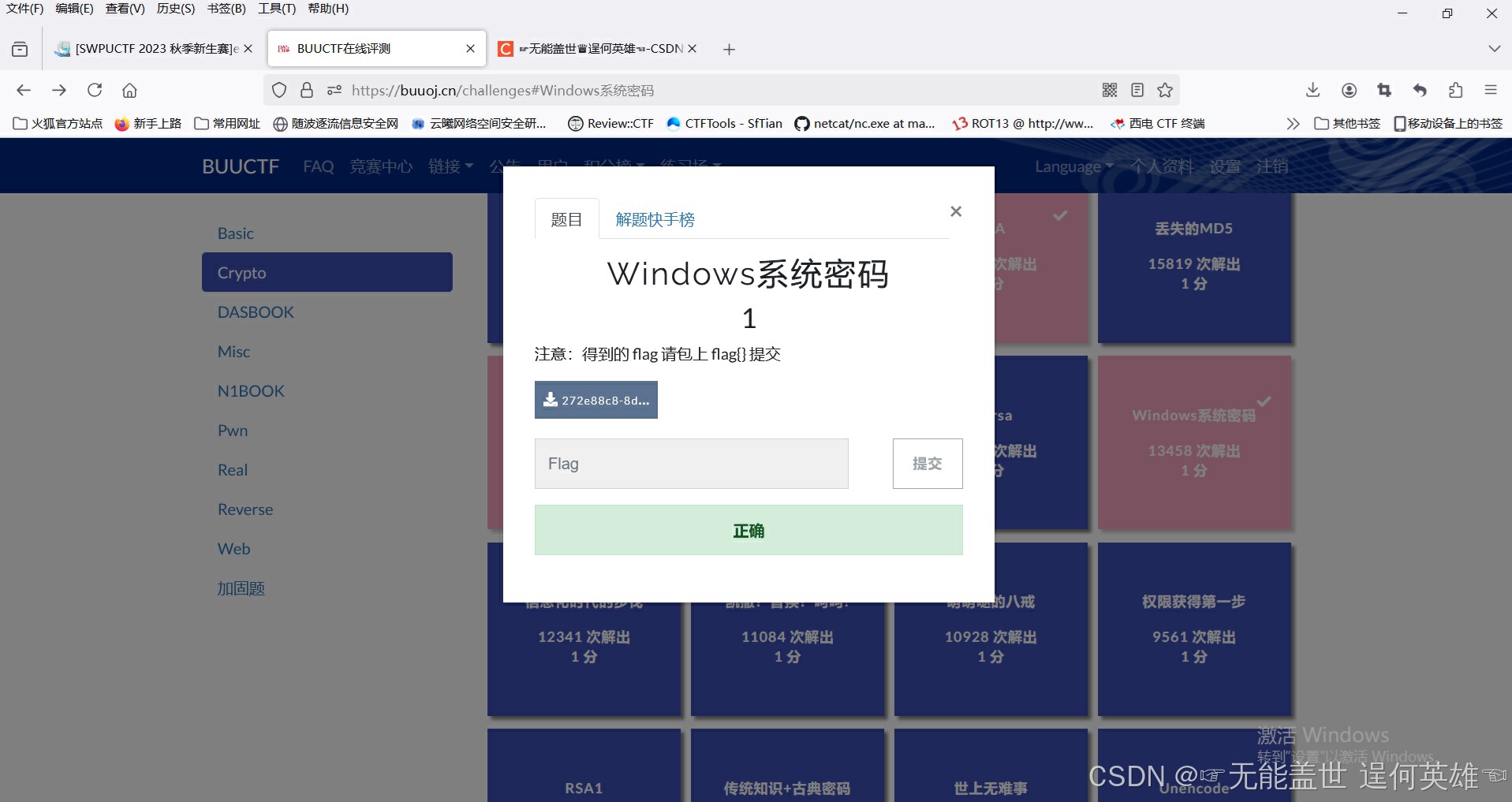Go back with the browser back arrow
Screen dimensions: 1512x802
(x=24, y=90)
